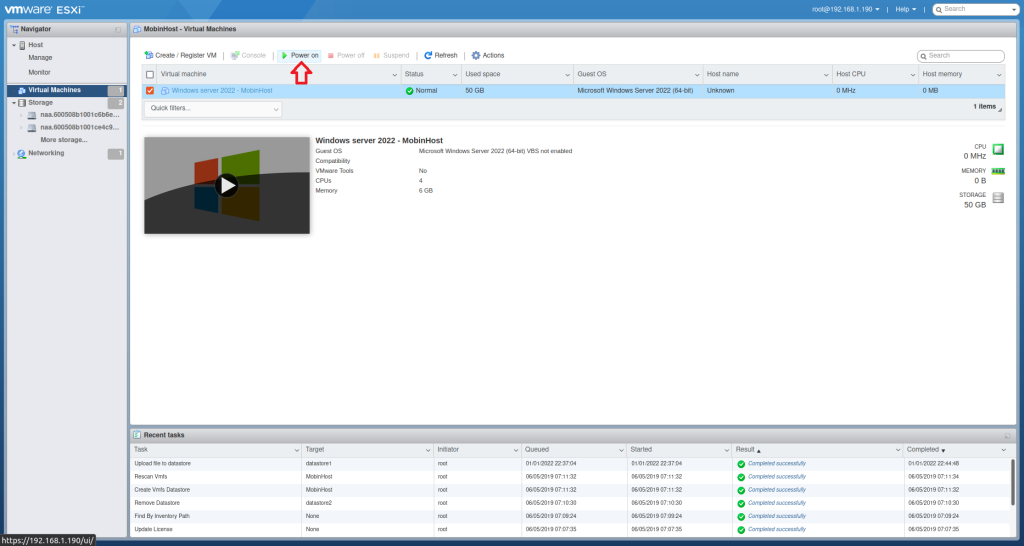Image resolution: width=1024 pixels, height=546 pixels.
Task: Click Completed successfully for Remove Datastore
Action: (776, 503)
